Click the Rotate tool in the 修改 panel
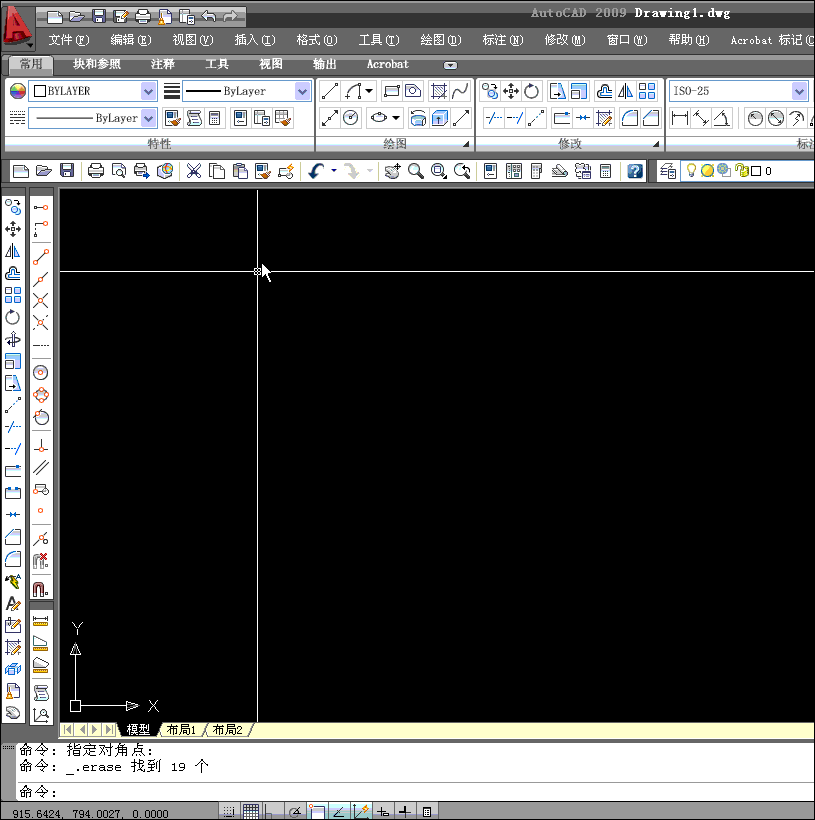This screenshot has width=815, height=820. point(531,91)
